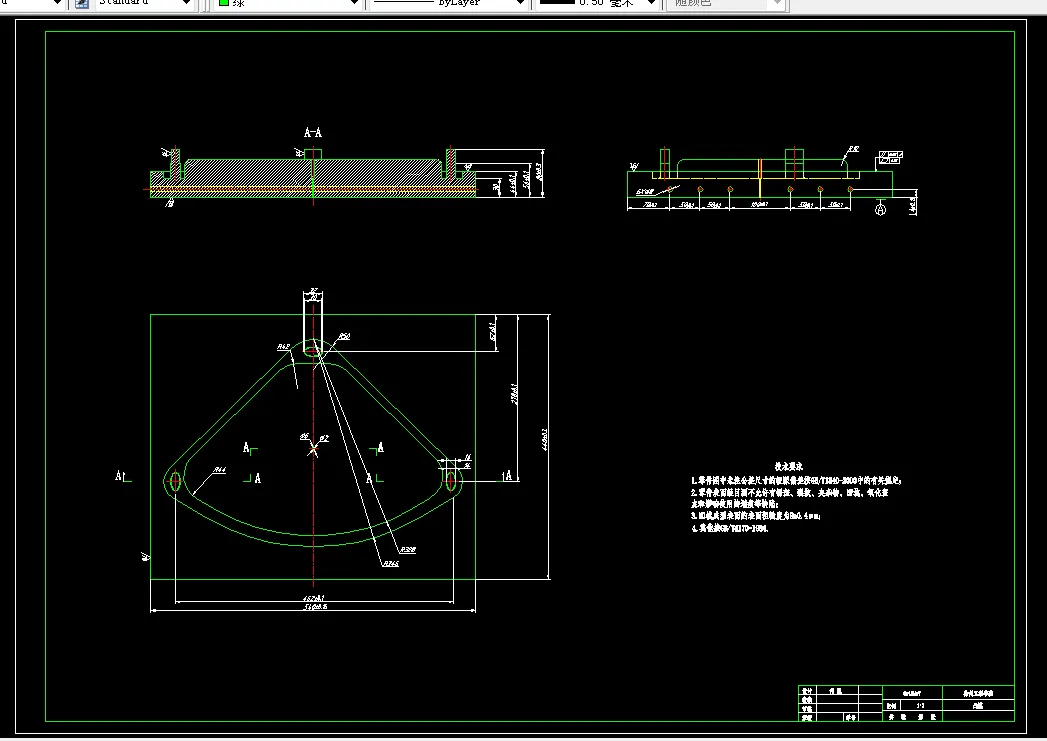Pick the right slotted hole in plan view
The height and width of the screenshot is (741, 1047).
click(x=451, y=480)
